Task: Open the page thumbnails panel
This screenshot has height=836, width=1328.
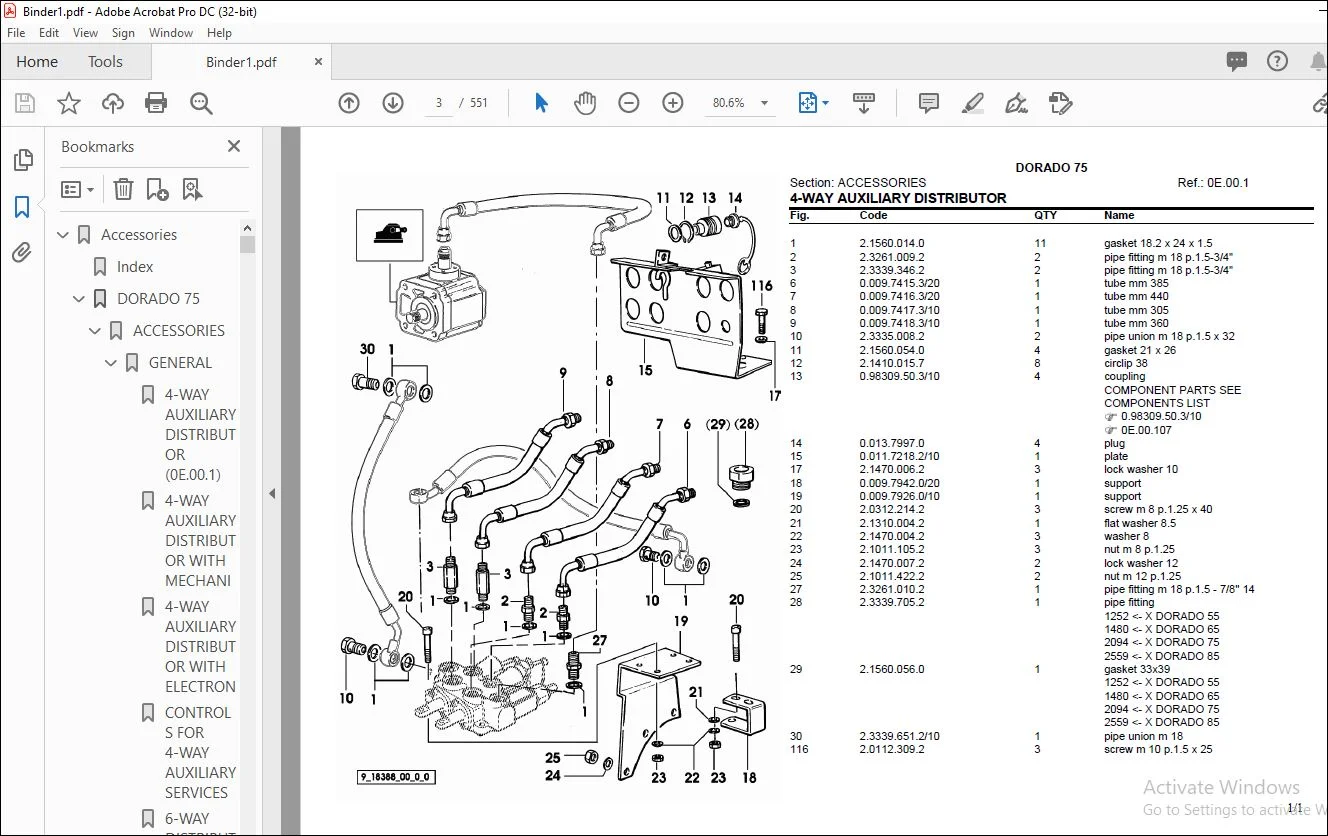Action: click(x=22, y=160)
